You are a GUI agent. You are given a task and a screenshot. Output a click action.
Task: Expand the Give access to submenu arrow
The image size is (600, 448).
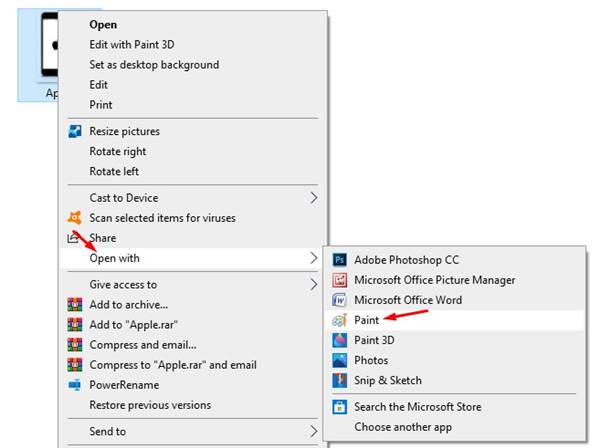(x=314, y=285)
